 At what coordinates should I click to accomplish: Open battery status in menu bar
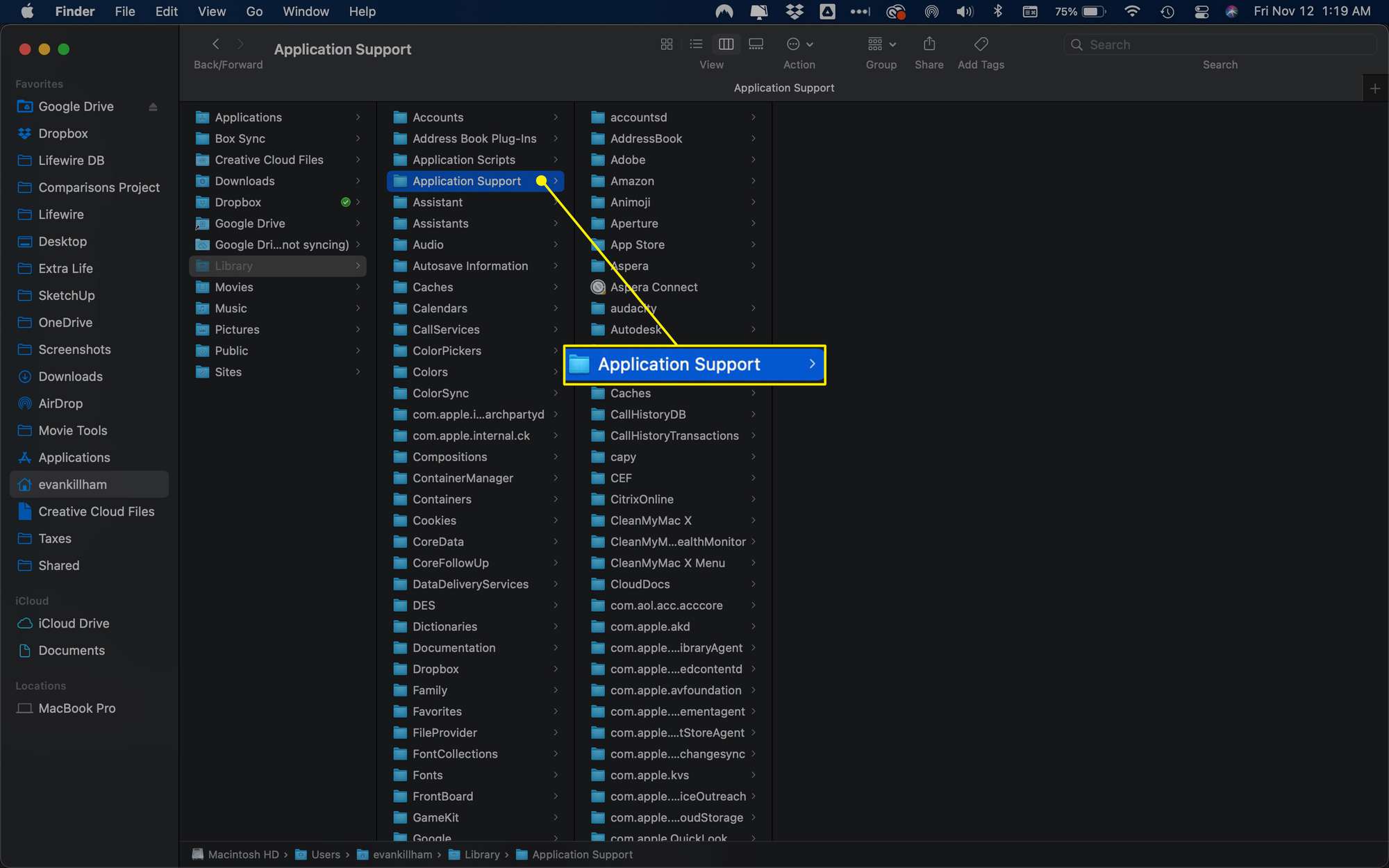pos(1080,11)
